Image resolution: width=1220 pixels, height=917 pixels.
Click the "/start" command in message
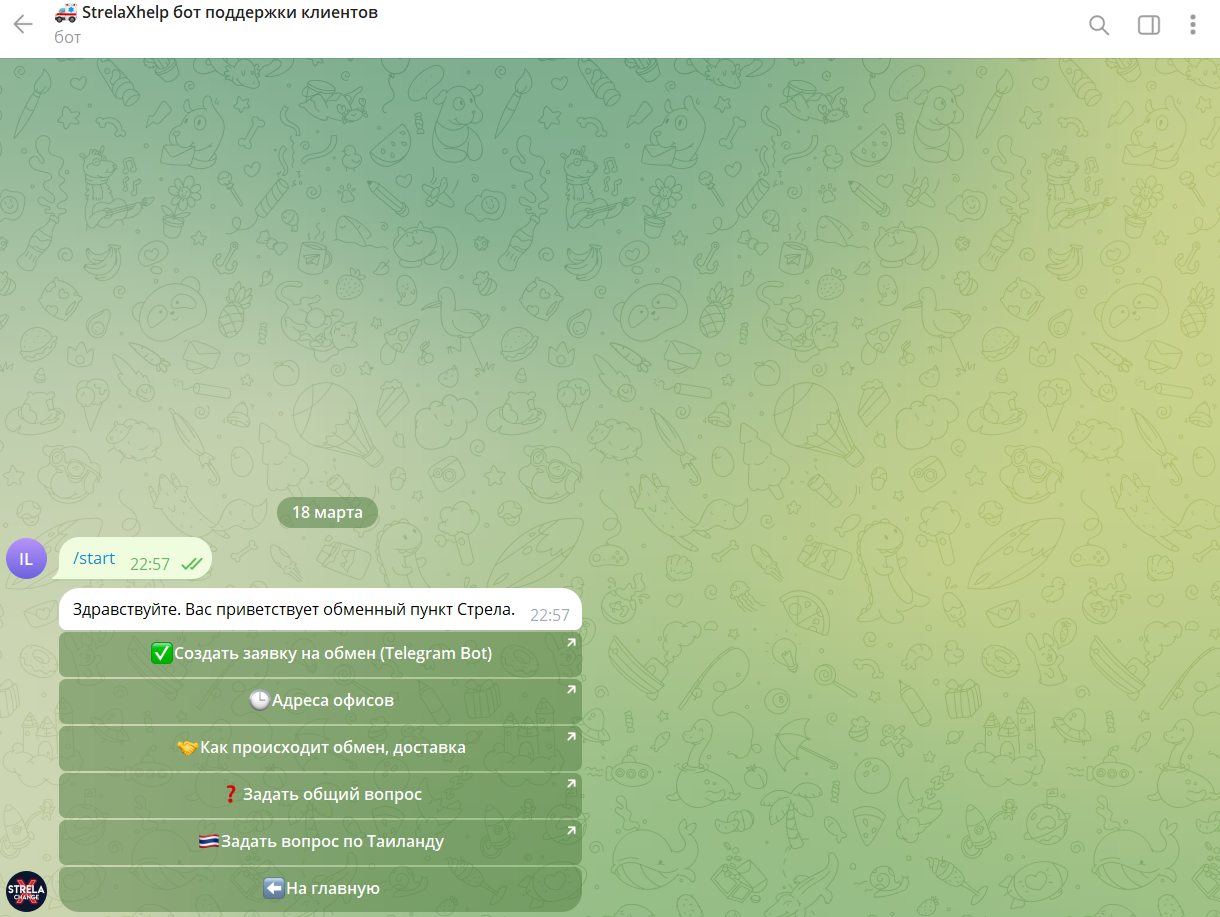tap(94, 558)
